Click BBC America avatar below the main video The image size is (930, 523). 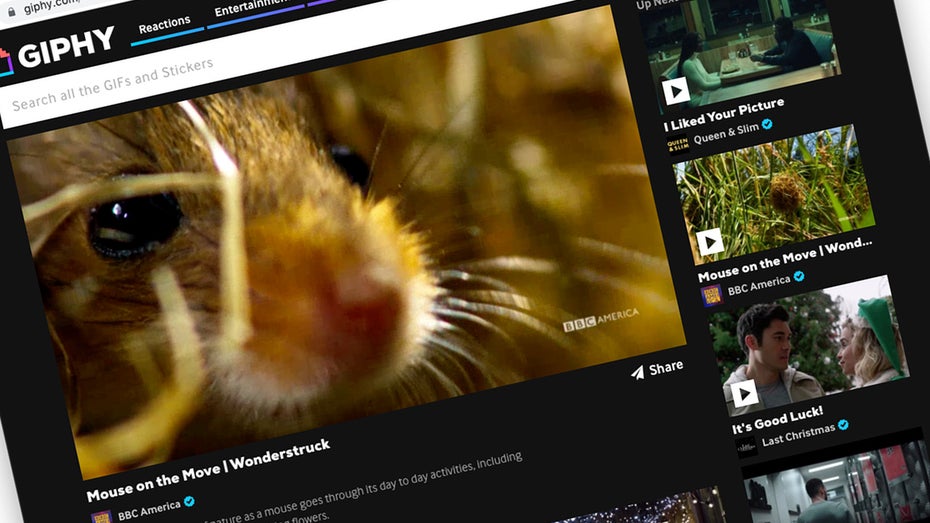point(101,518)
